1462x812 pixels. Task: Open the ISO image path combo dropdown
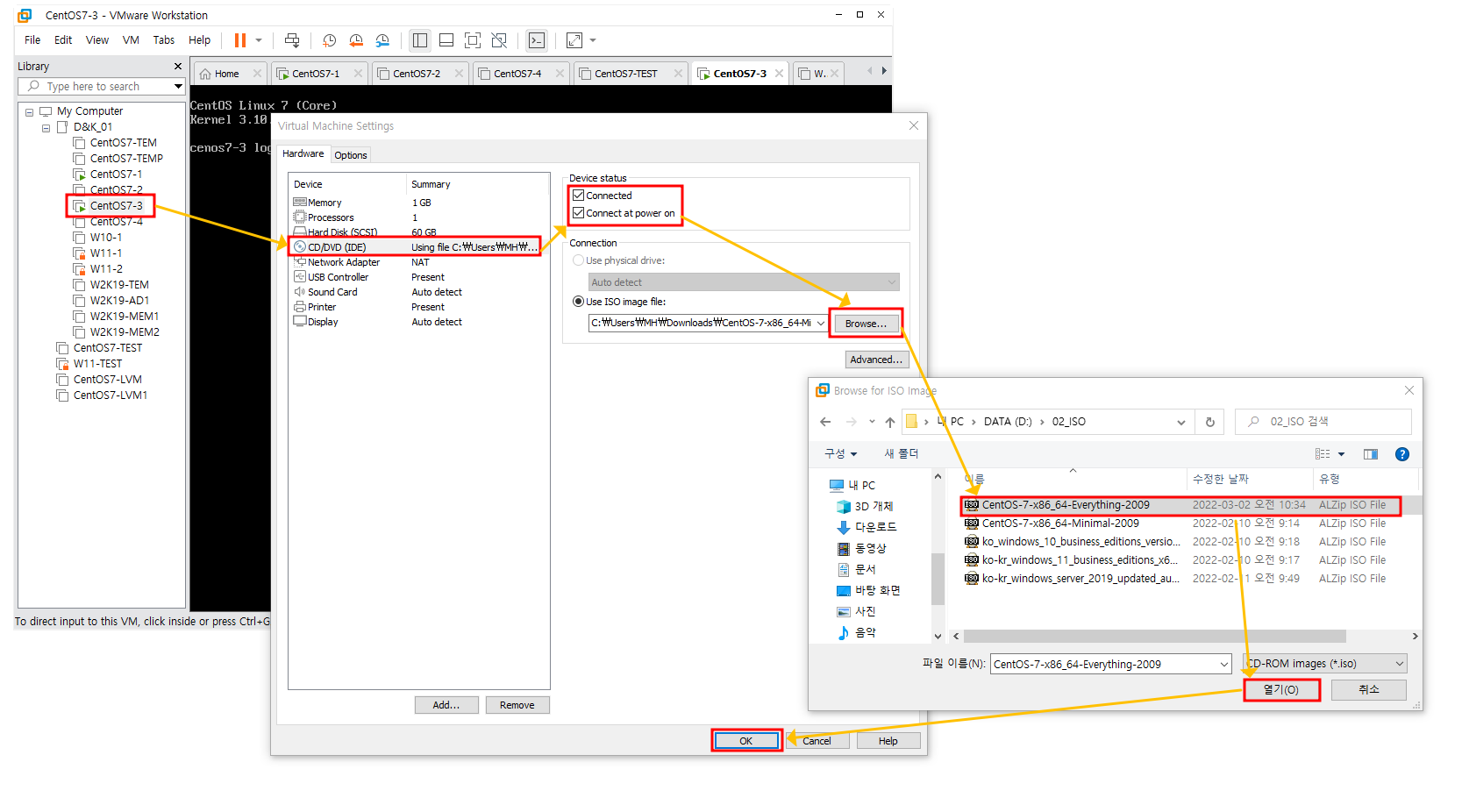[821, 323]
